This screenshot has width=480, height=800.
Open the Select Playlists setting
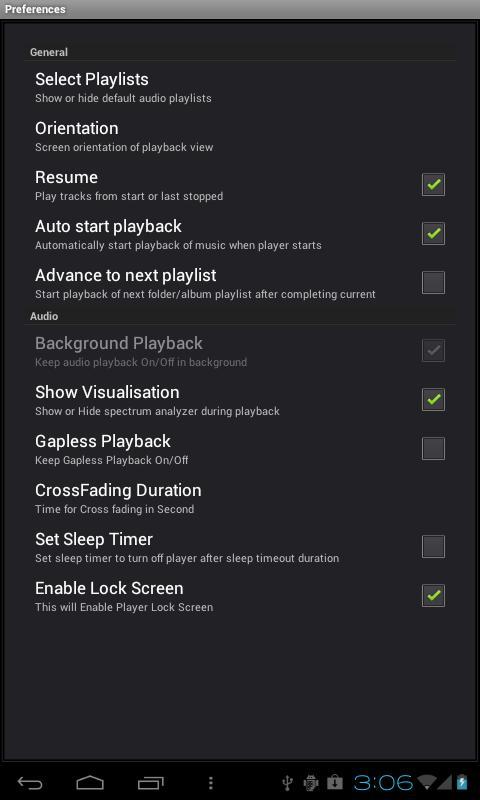pos(240,87)
